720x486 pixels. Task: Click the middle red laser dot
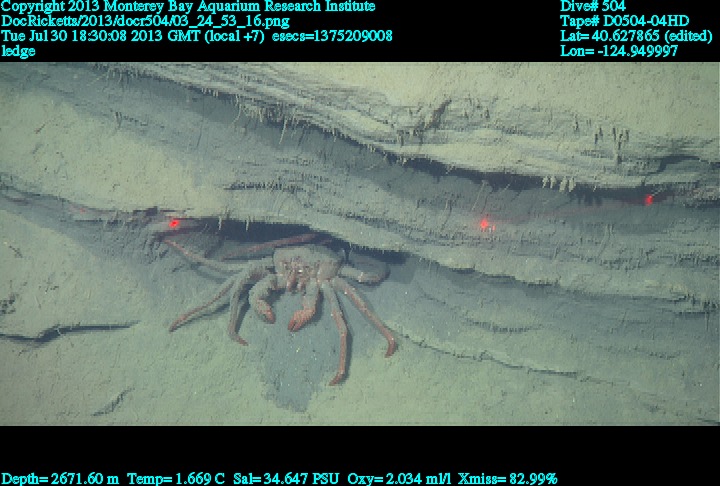click(x=485, y=224)
